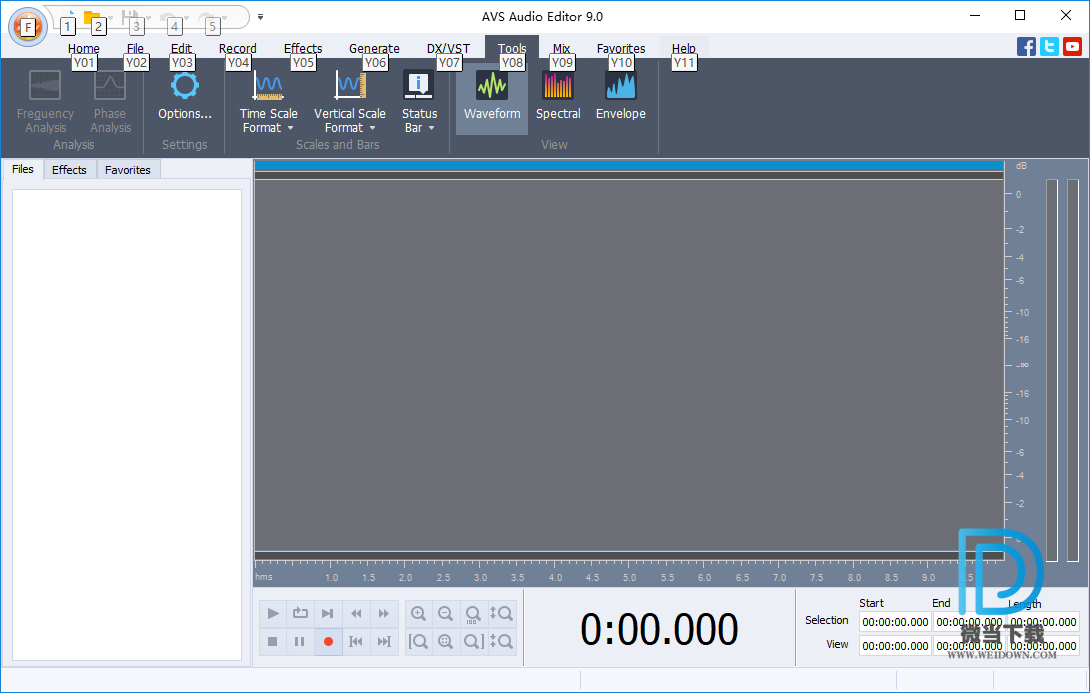Click the rewind button
1090x693 pixels.
click(x=356, y=613)
